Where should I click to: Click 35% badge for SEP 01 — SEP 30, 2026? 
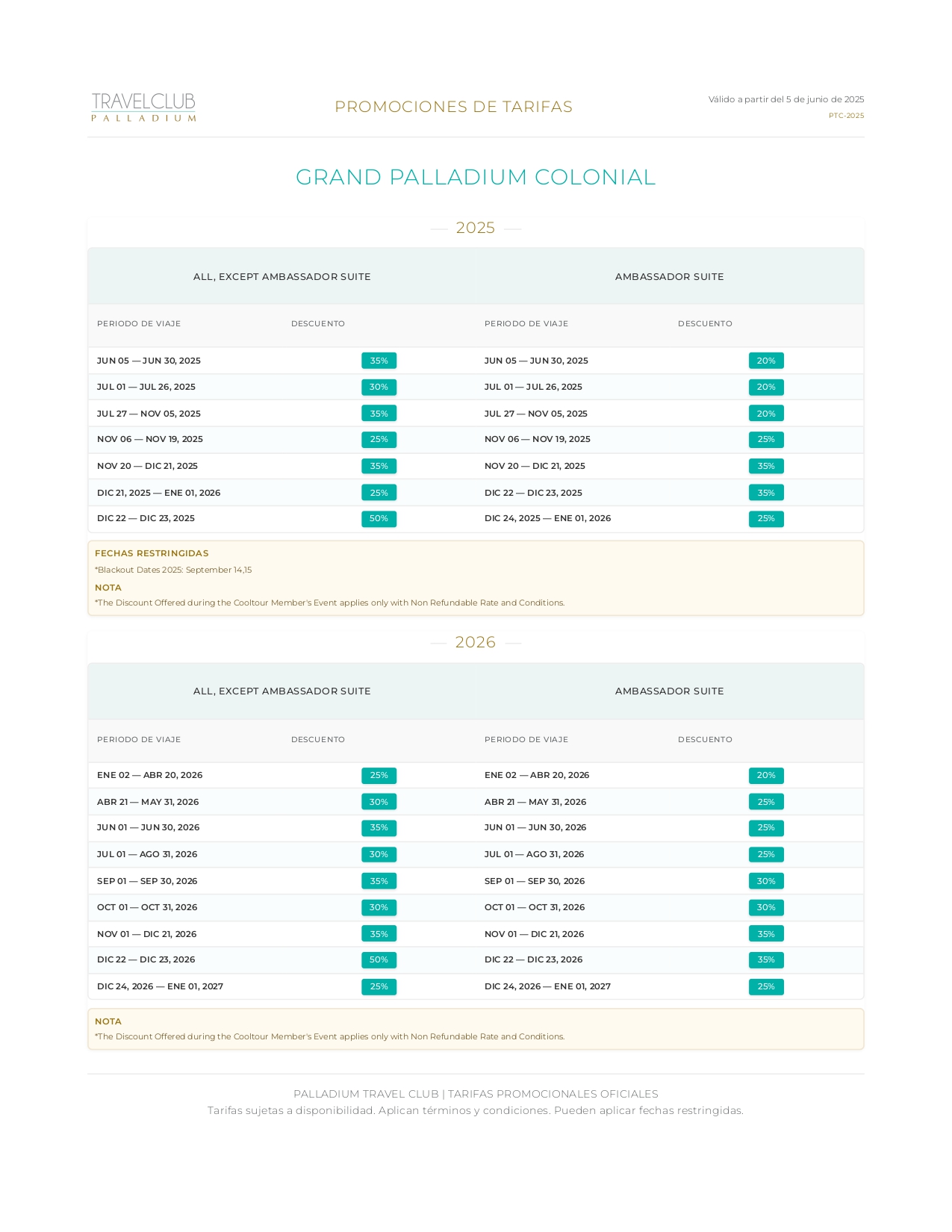tap(379, 881)
